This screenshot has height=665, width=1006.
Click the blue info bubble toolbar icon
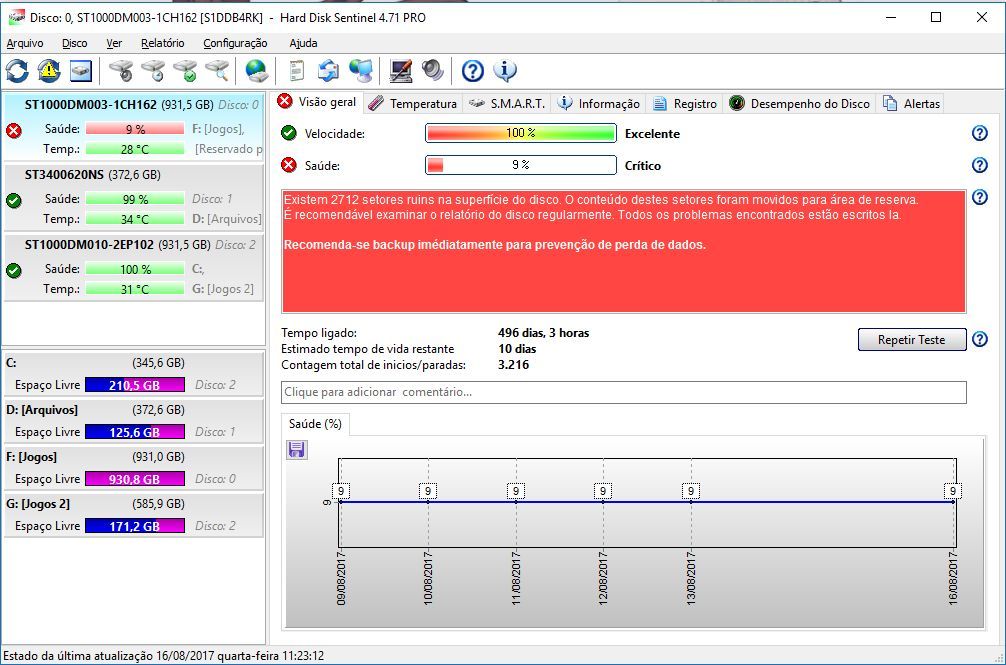505,71
